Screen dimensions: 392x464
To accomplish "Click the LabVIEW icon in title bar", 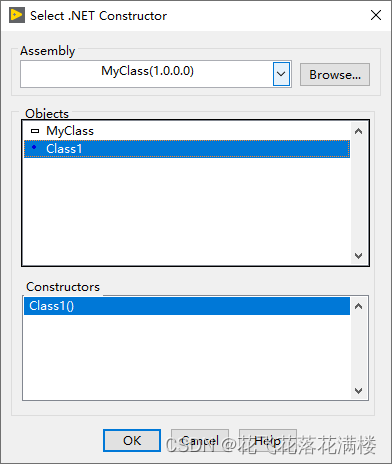I will [x=17, y=15].
